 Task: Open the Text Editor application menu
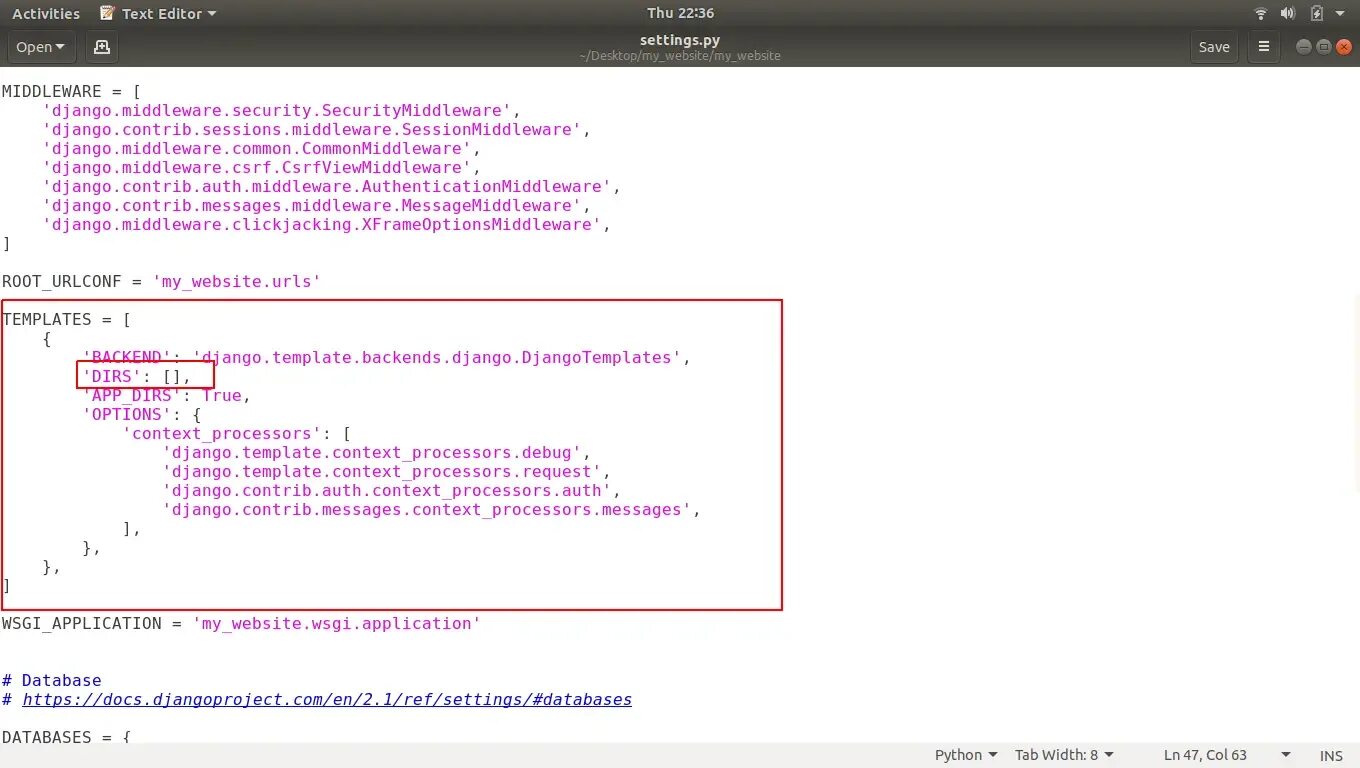pos(158,13)
